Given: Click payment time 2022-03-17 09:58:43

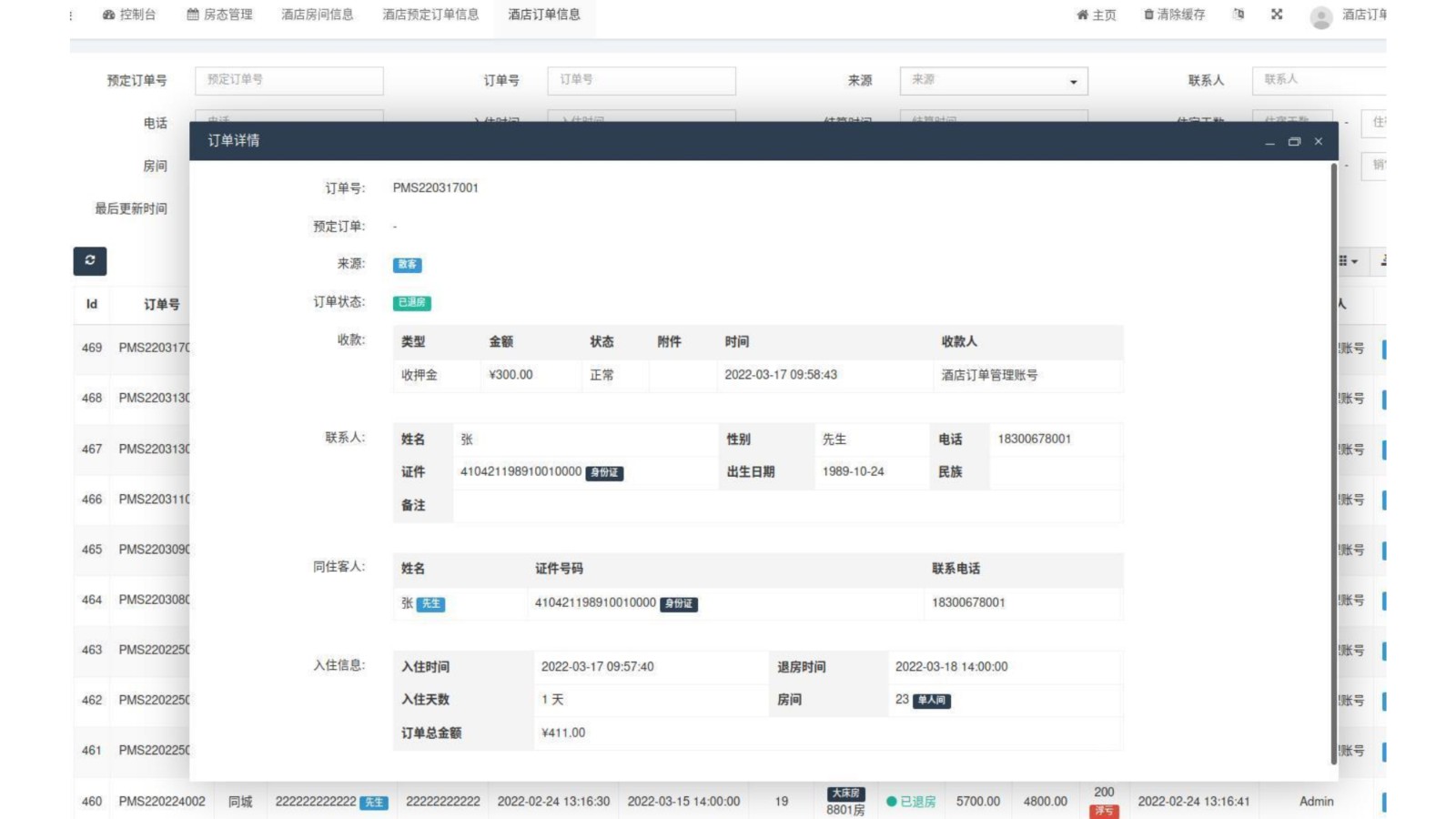Looking at the screenshot, I should 781,375.
